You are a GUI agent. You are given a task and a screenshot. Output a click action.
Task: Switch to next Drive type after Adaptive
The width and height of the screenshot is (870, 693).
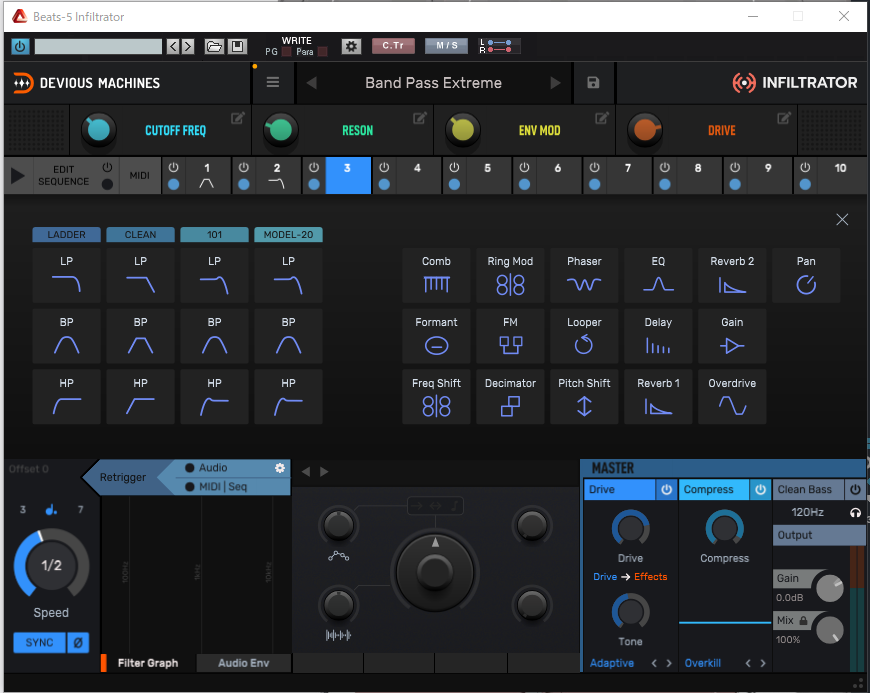[669, 663]
